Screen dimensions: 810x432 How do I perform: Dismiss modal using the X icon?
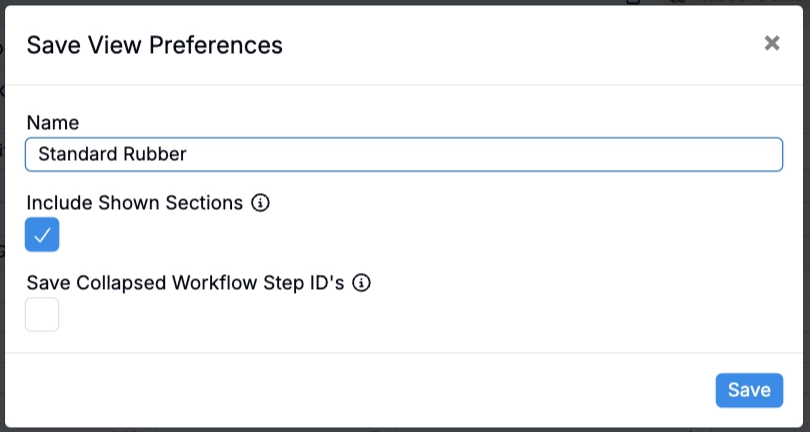pos(771,43)
